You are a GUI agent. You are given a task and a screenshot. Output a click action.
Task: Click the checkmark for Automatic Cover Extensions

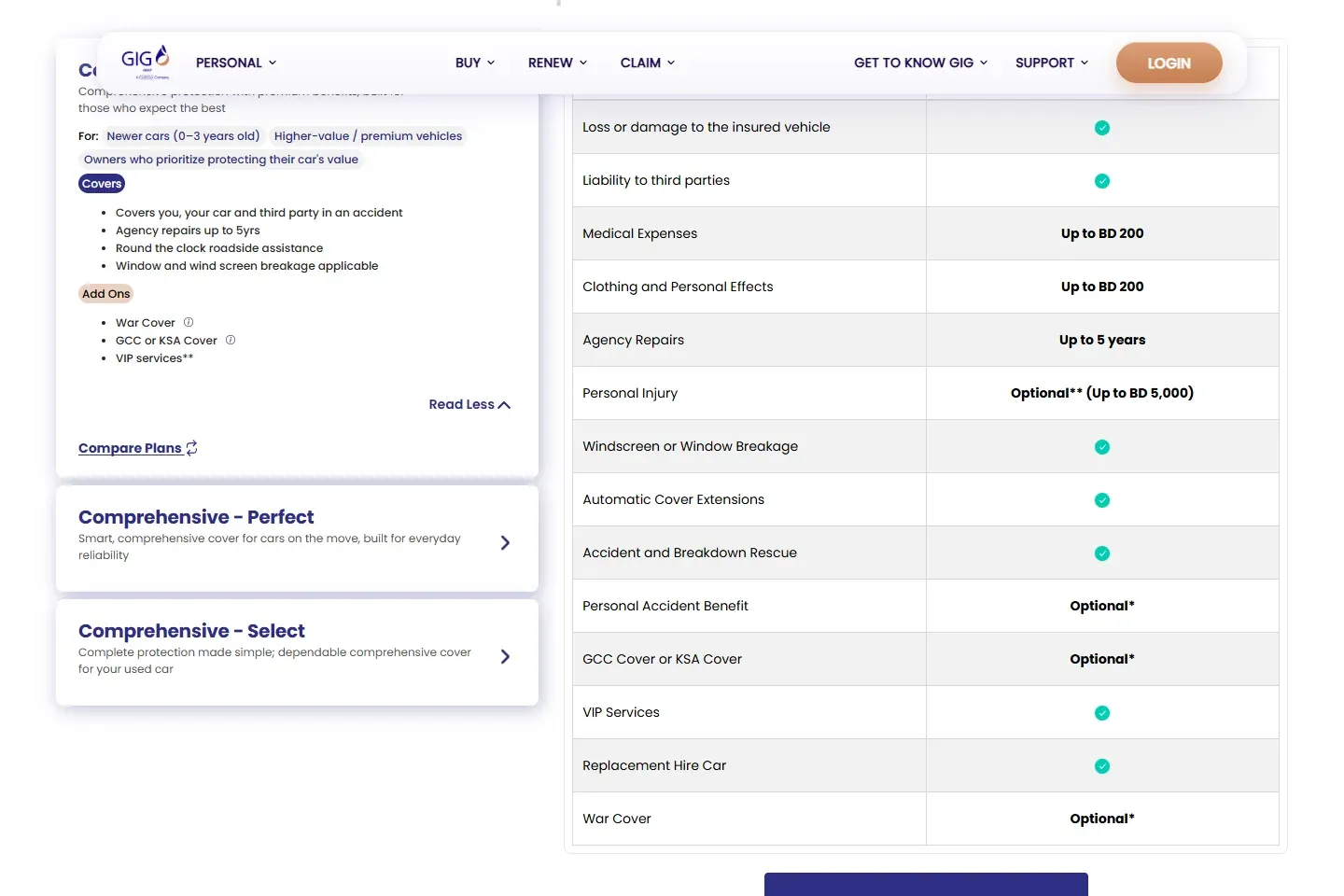pos(1102,500)
